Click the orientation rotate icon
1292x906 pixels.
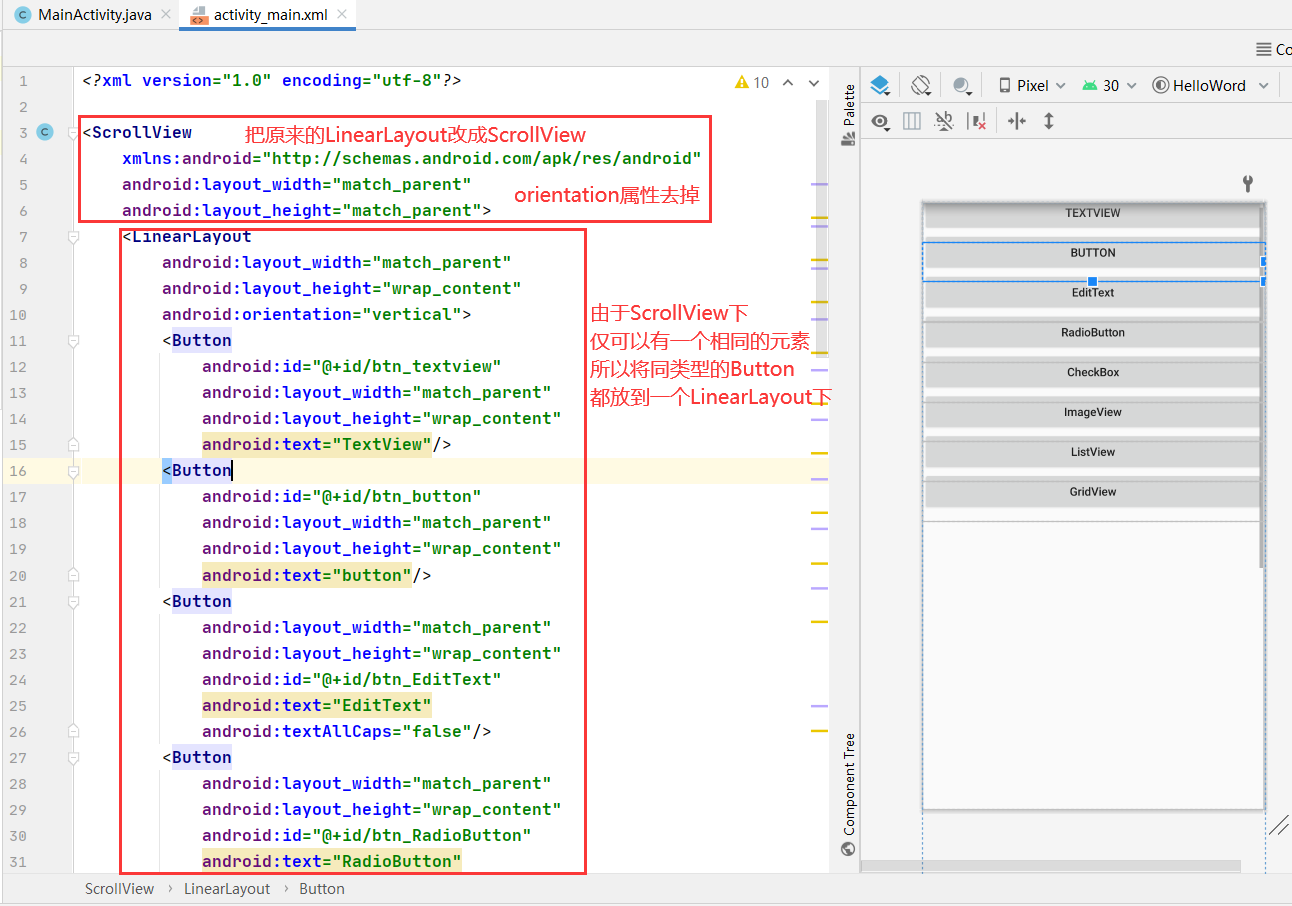tap(922, 85)
